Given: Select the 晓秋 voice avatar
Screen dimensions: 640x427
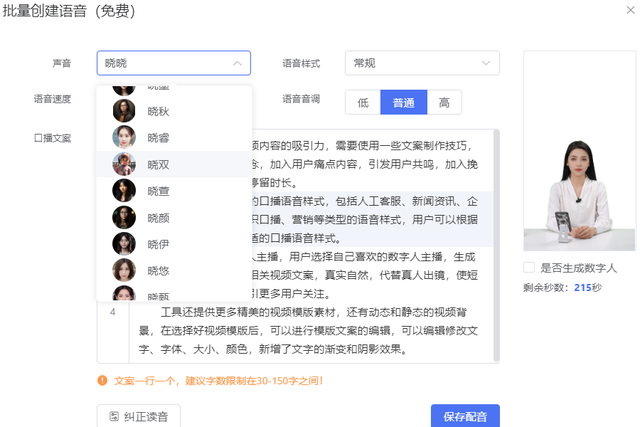Looking at the screenshot, I should tap(124, 111).
